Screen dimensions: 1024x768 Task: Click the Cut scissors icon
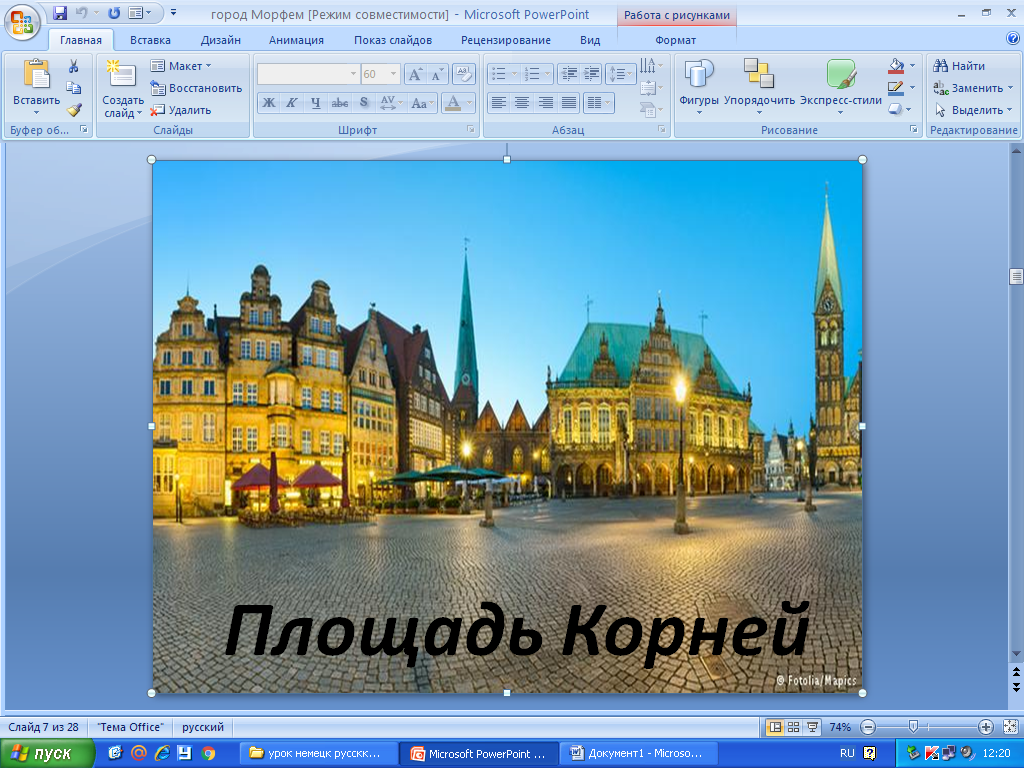click(x=73, y=66)
